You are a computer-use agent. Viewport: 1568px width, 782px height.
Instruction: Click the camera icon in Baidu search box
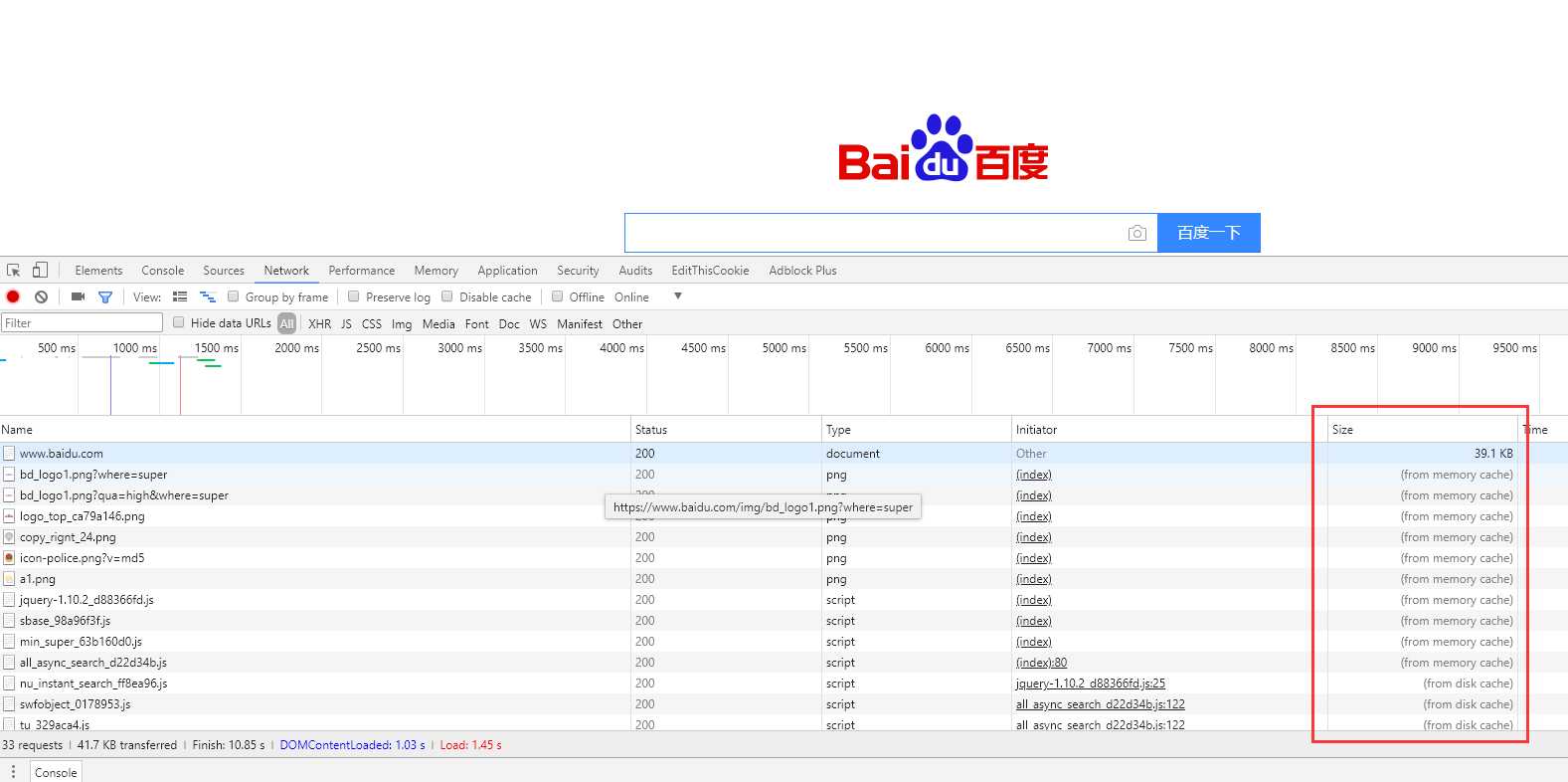coord(1137,233)
